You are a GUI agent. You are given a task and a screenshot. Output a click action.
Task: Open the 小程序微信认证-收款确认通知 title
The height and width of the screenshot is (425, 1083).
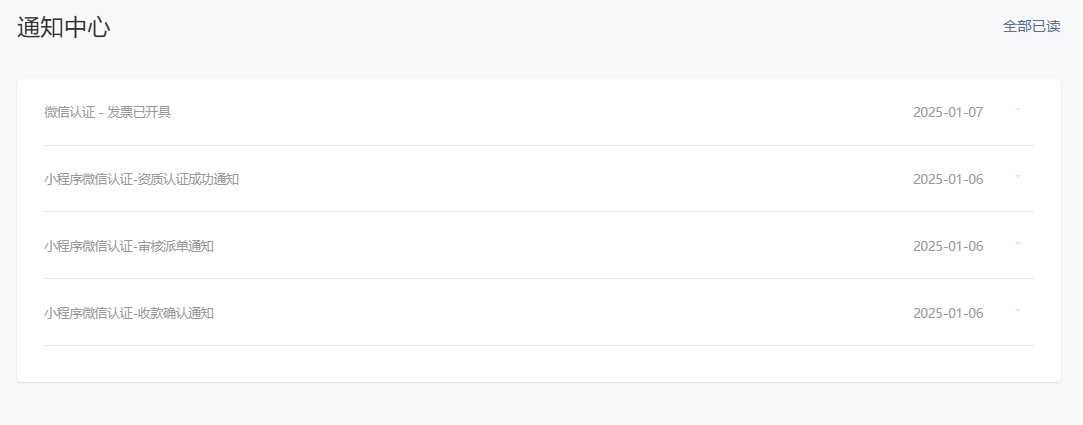click(129, 313)
